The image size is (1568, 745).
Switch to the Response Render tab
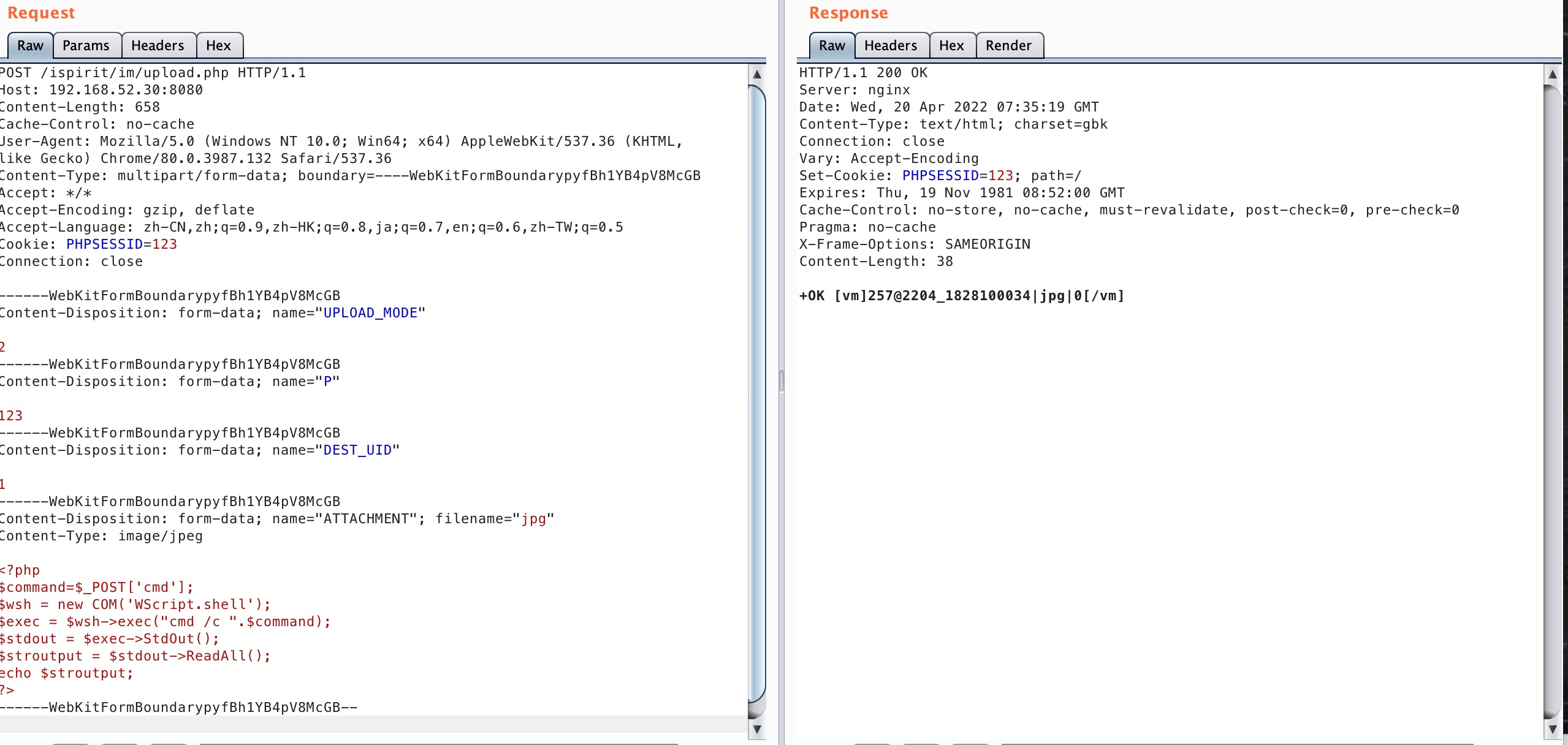click(1008, 45)
